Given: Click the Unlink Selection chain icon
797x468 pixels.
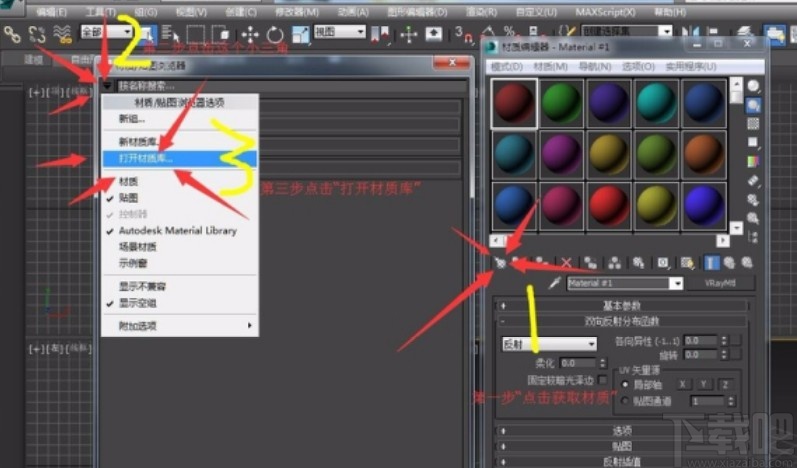Looking at the screenshot, I should 37,35.
